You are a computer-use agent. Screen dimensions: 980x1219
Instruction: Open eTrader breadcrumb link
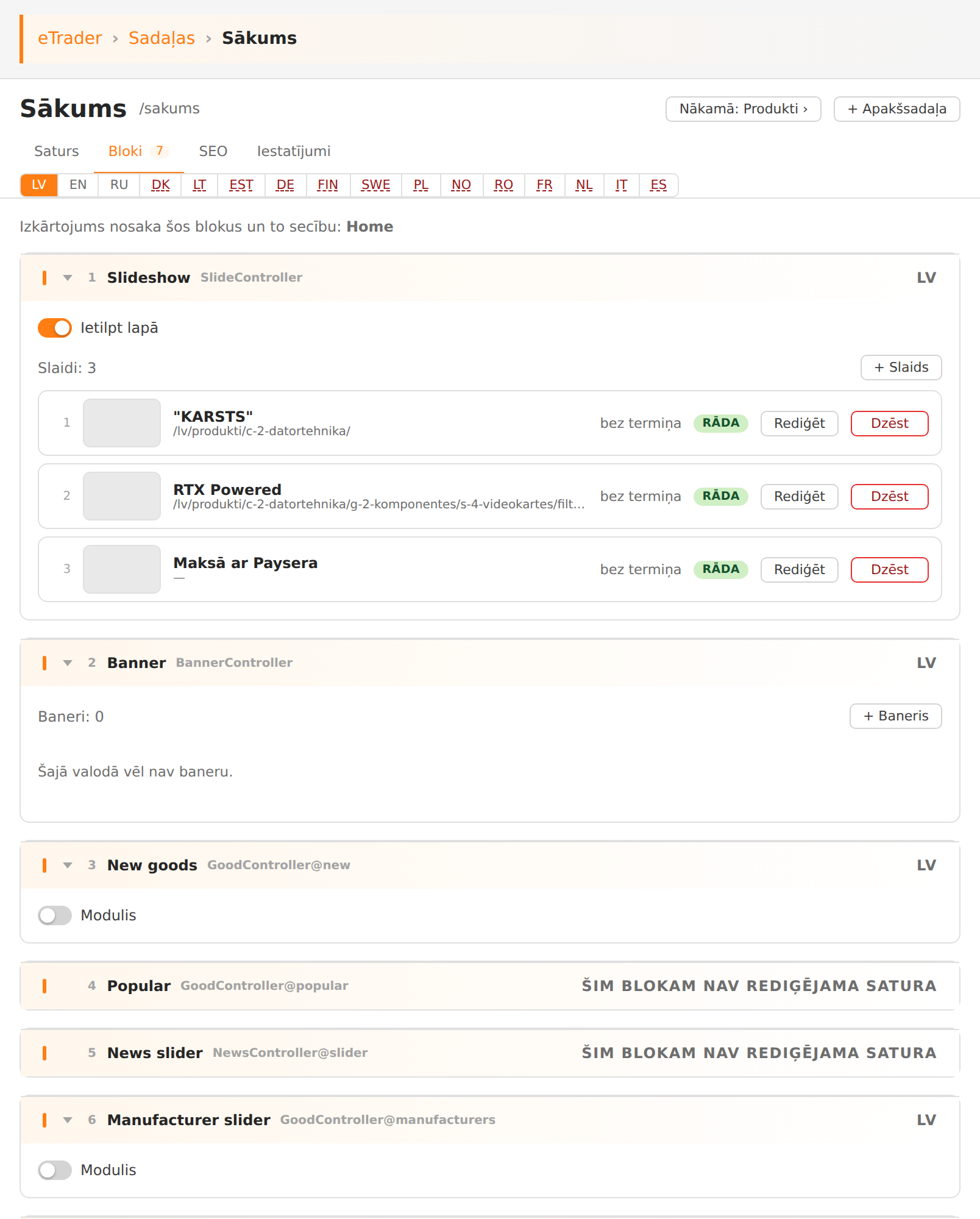coord(70,38)
